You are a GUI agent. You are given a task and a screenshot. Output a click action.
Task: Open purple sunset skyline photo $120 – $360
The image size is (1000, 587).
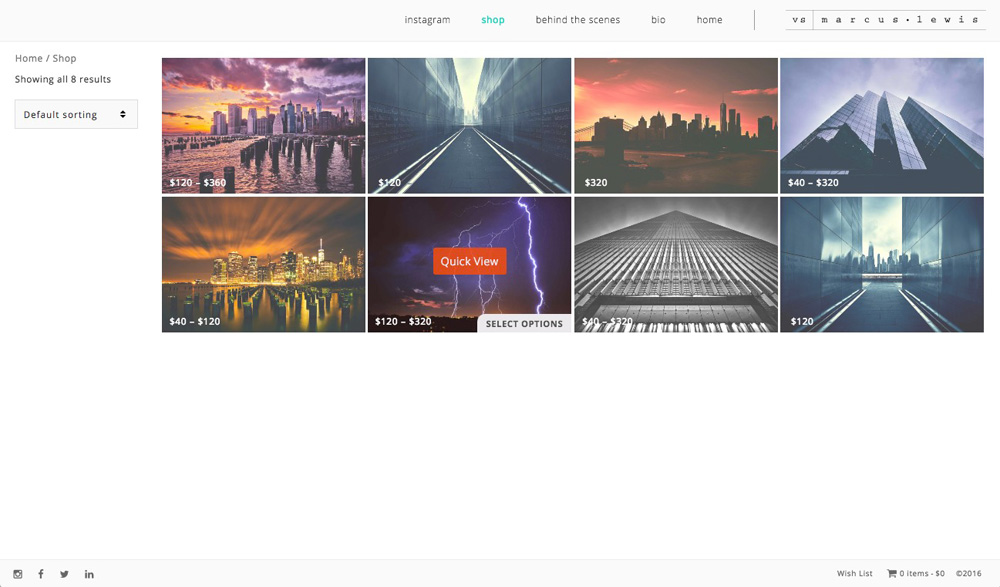pos(263,126)
